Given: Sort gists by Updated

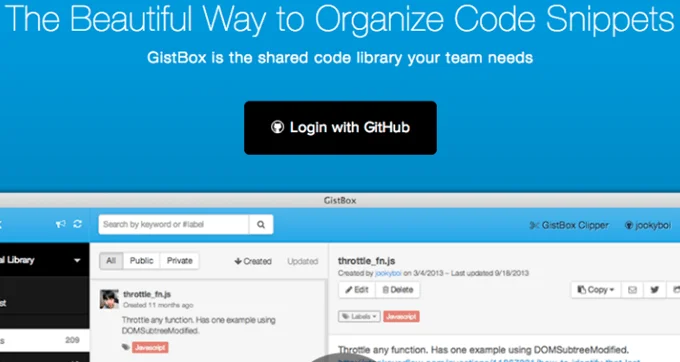Looking at the screenshot, I should (303, 261).
